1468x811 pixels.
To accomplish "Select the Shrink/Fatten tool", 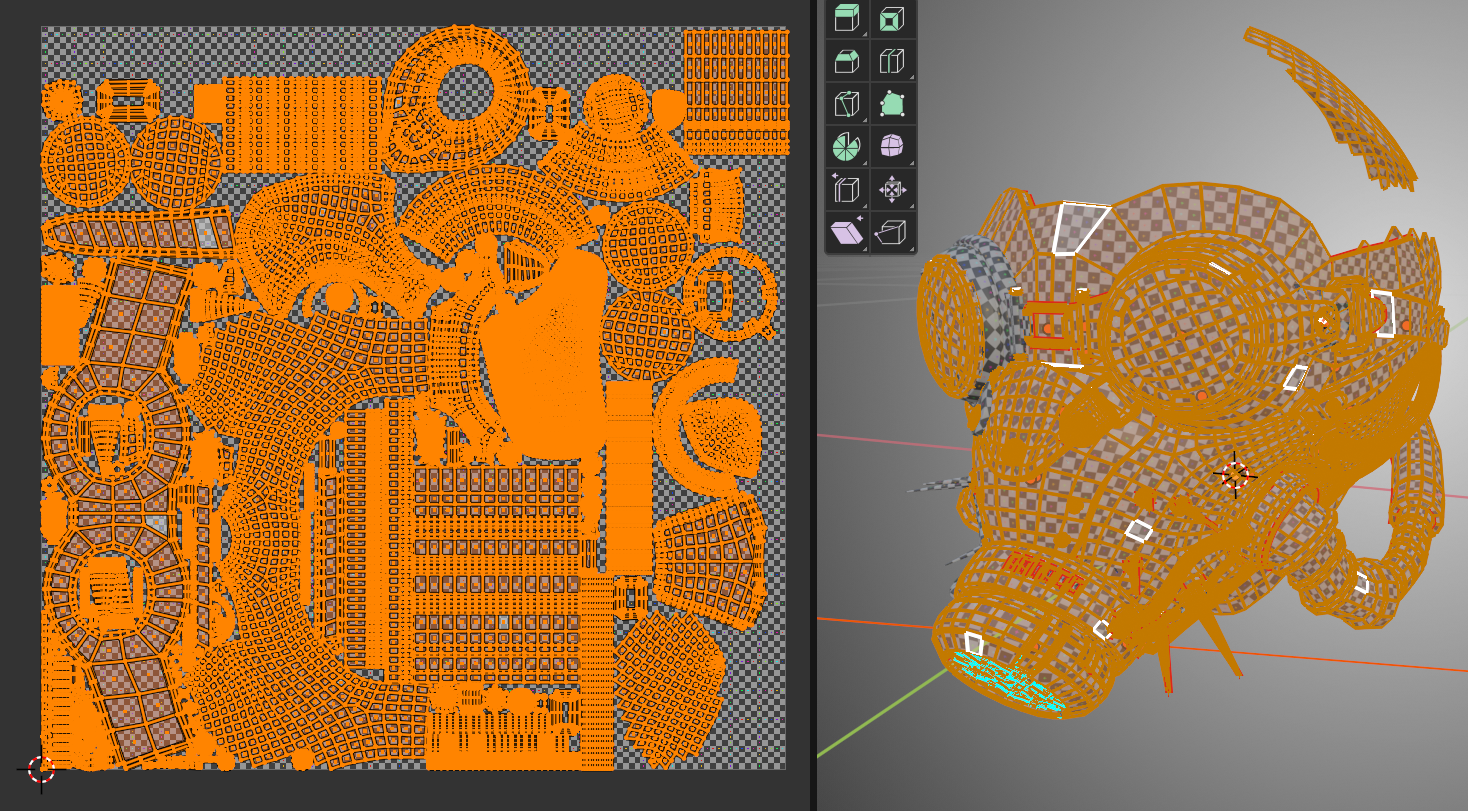I will [x=892, y=188].
